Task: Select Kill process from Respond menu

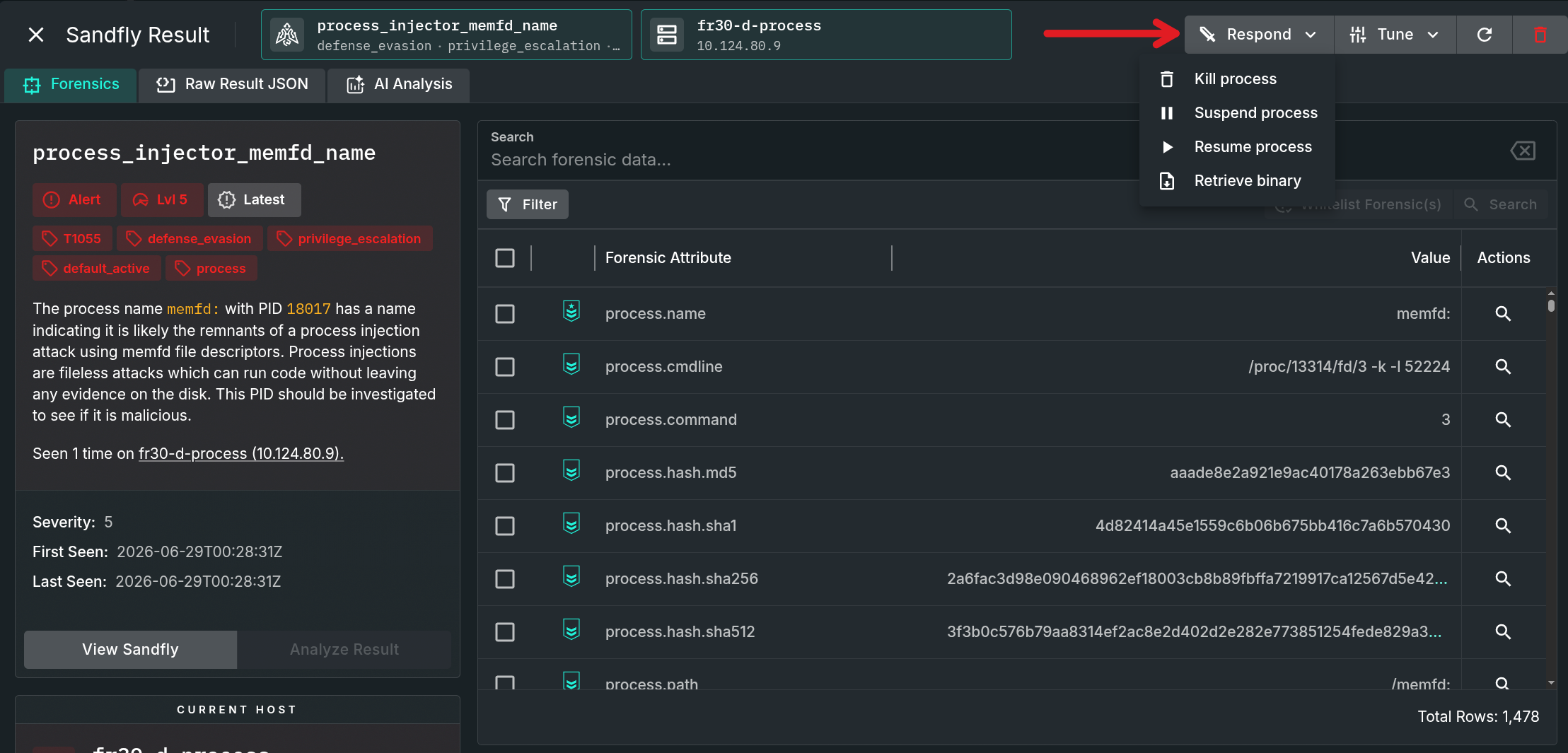Action: (x=1237, y=79)
